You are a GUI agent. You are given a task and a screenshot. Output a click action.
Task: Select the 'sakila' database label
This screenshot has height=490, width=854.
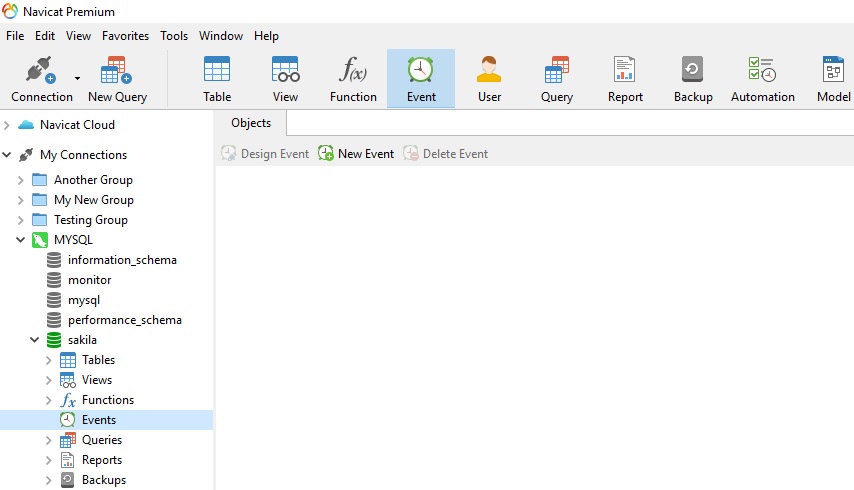coord(82,340)
